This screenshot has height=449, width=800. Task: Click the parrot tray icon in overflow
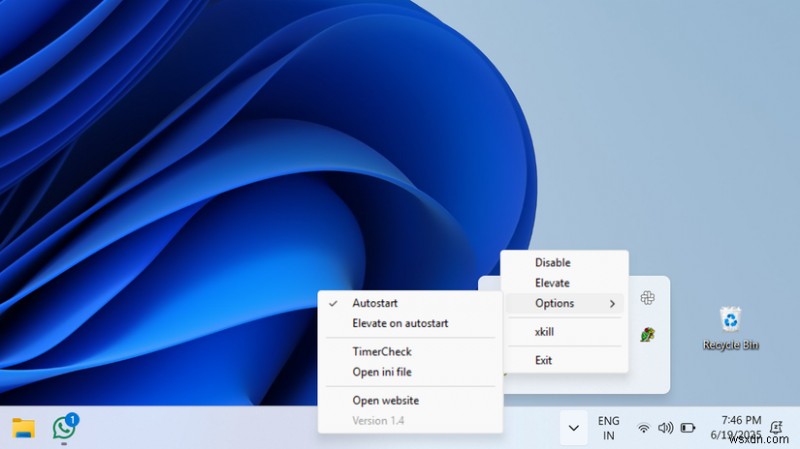coord(647,335)
